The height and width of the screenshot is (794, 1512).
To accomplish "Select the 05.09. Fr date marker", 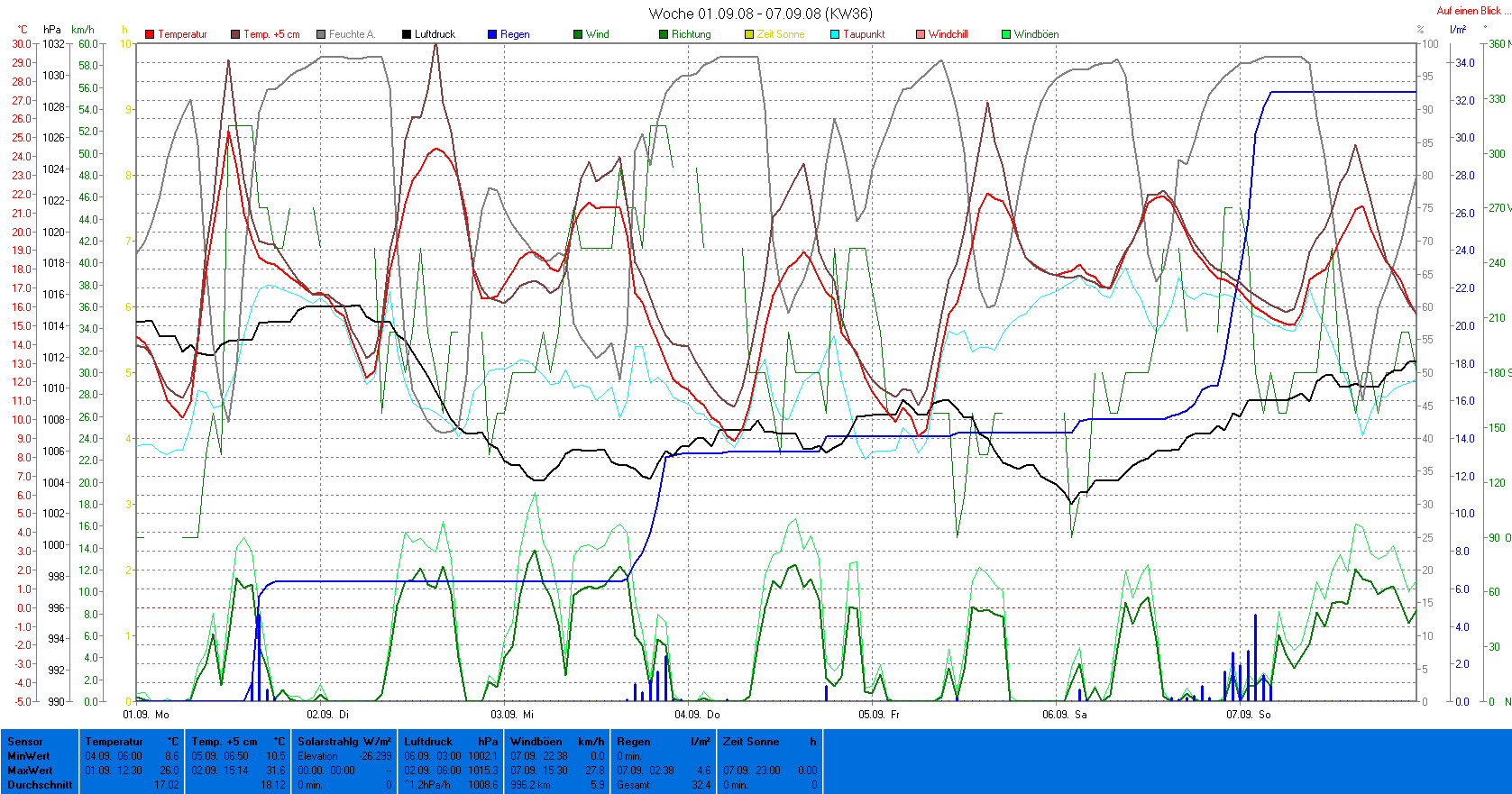I will (879, 715).
